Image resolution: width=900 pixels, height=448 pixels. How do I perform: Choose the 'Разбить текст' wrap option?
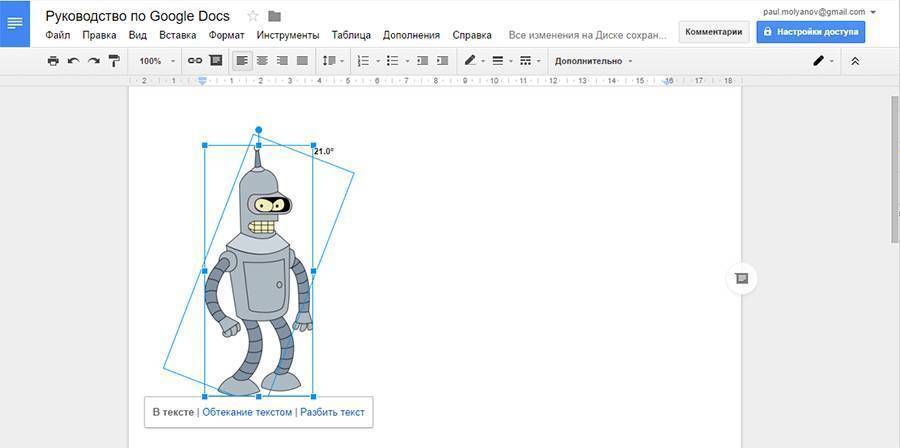point(332,412)
